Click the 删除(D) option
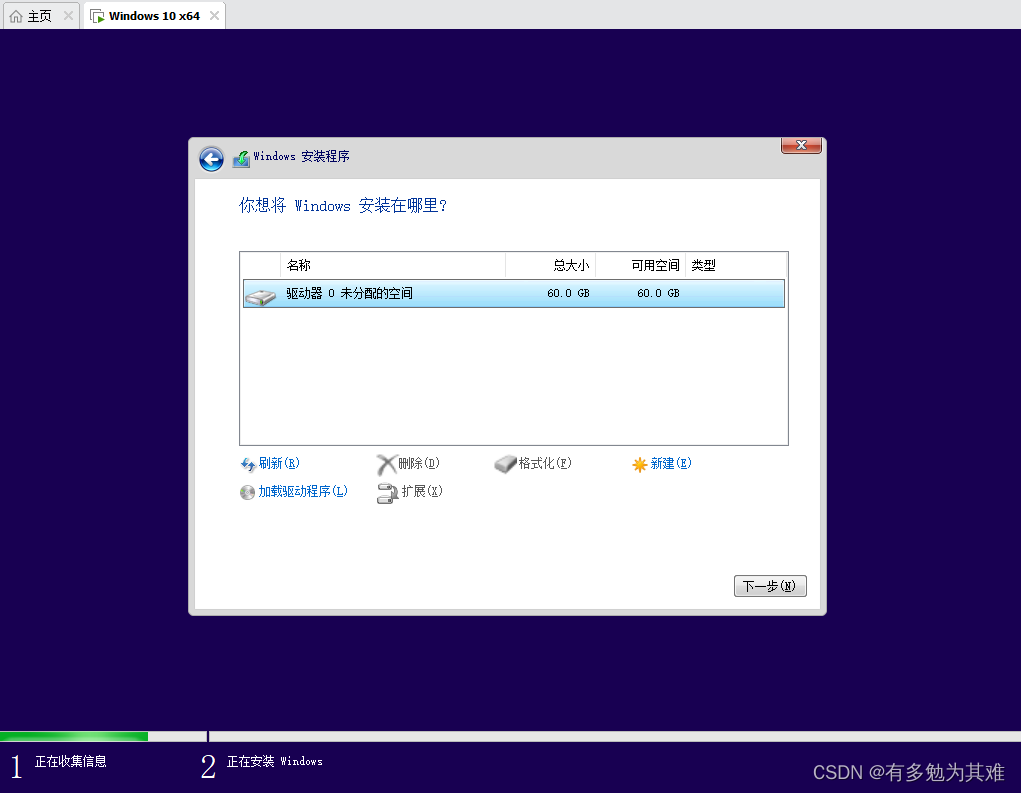Screen dimensions: 1021x793 coord(419,464)
